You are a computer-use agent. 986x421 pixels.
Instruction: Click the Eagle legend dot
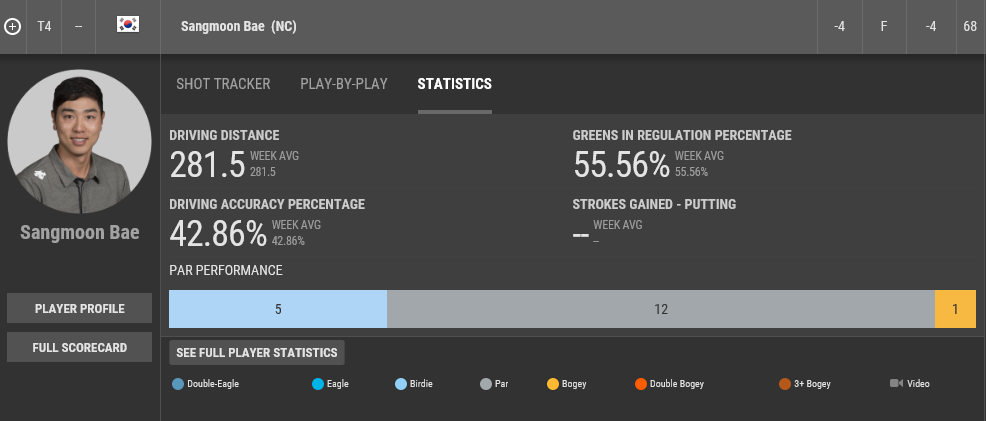[x=318, y=383]
